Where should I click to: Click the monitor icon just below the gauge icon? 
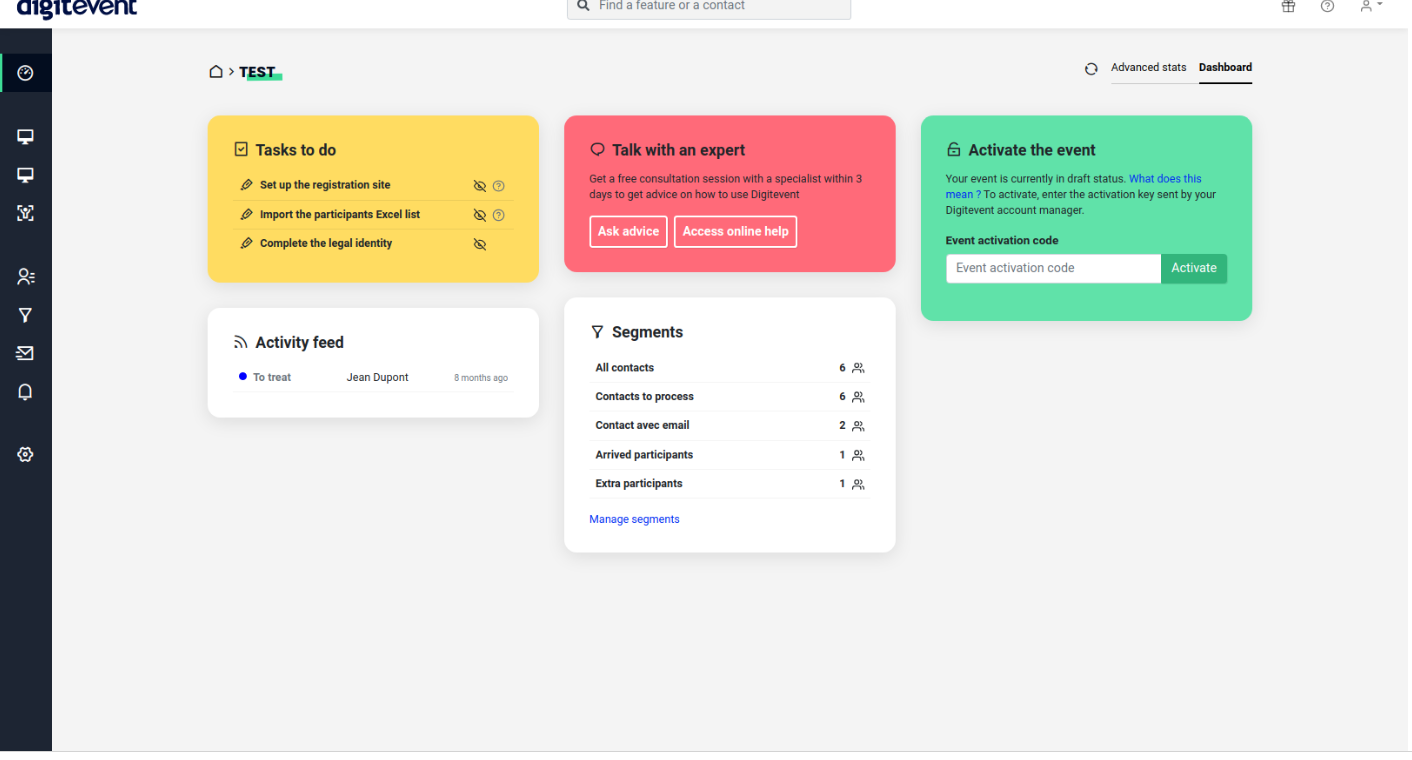(x=26, y=137)
